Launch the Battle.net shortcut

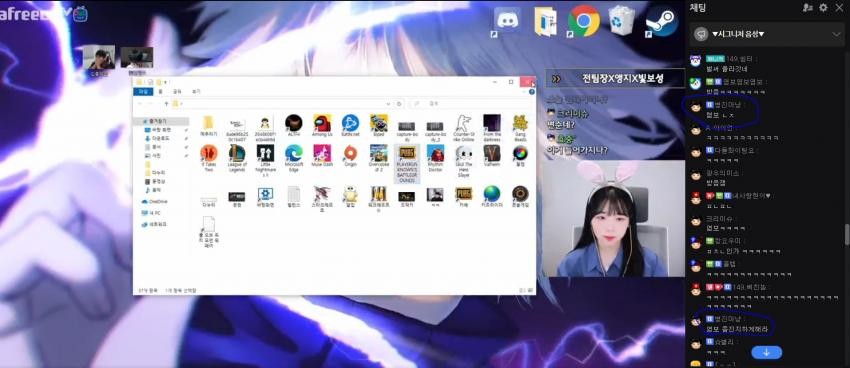coord(350,126)
